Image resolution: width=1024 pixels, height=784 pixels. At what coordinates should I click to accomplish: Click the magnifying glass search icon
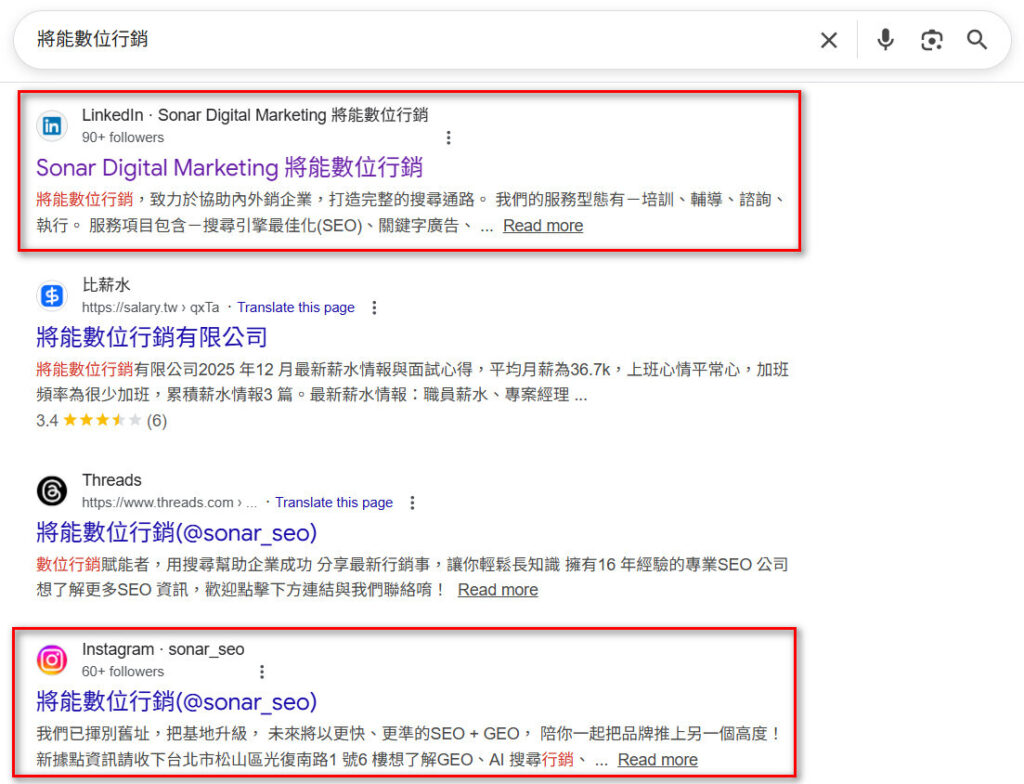977,39
